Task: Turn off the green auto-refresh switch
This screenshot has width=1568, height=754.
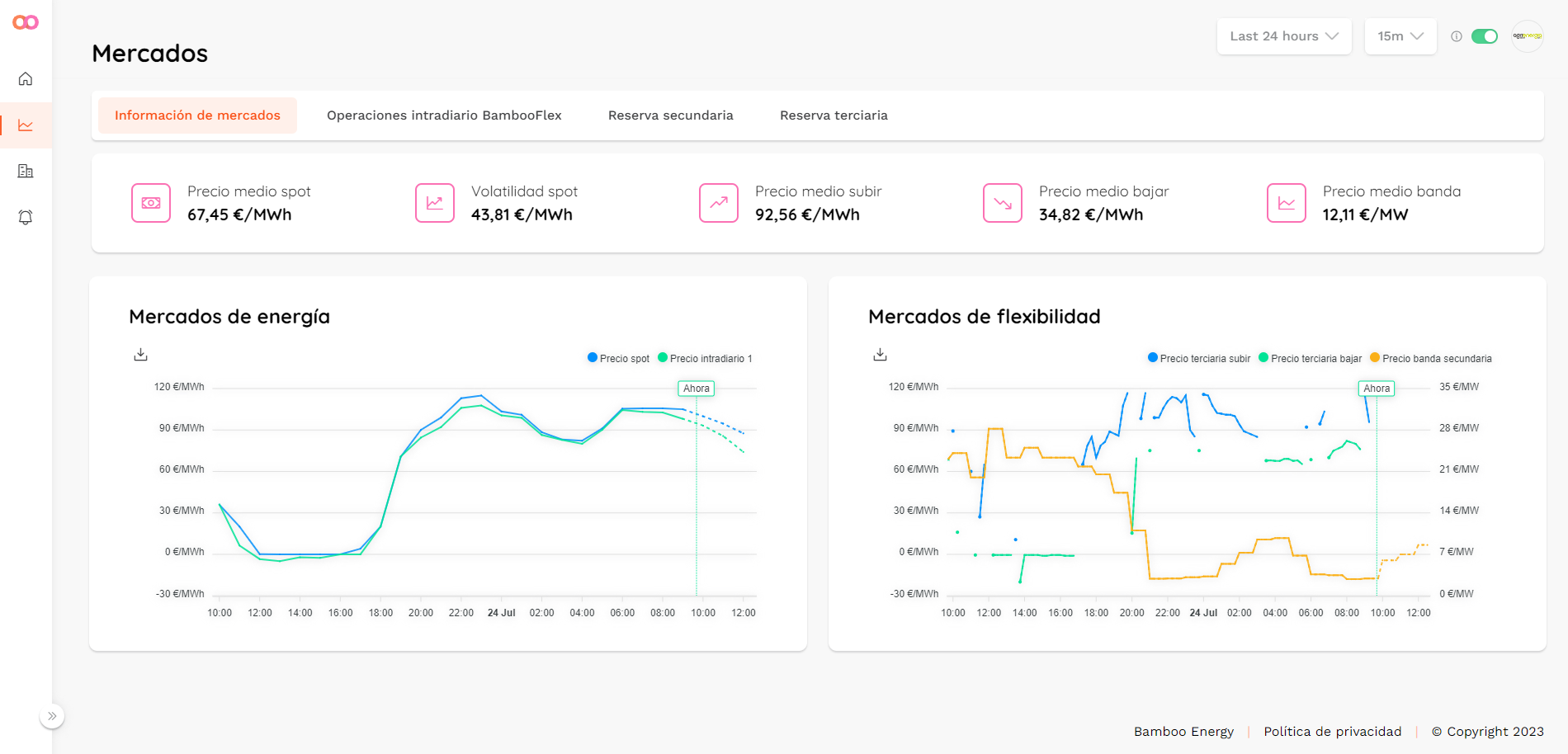Action: click(x=1485, y=36)
